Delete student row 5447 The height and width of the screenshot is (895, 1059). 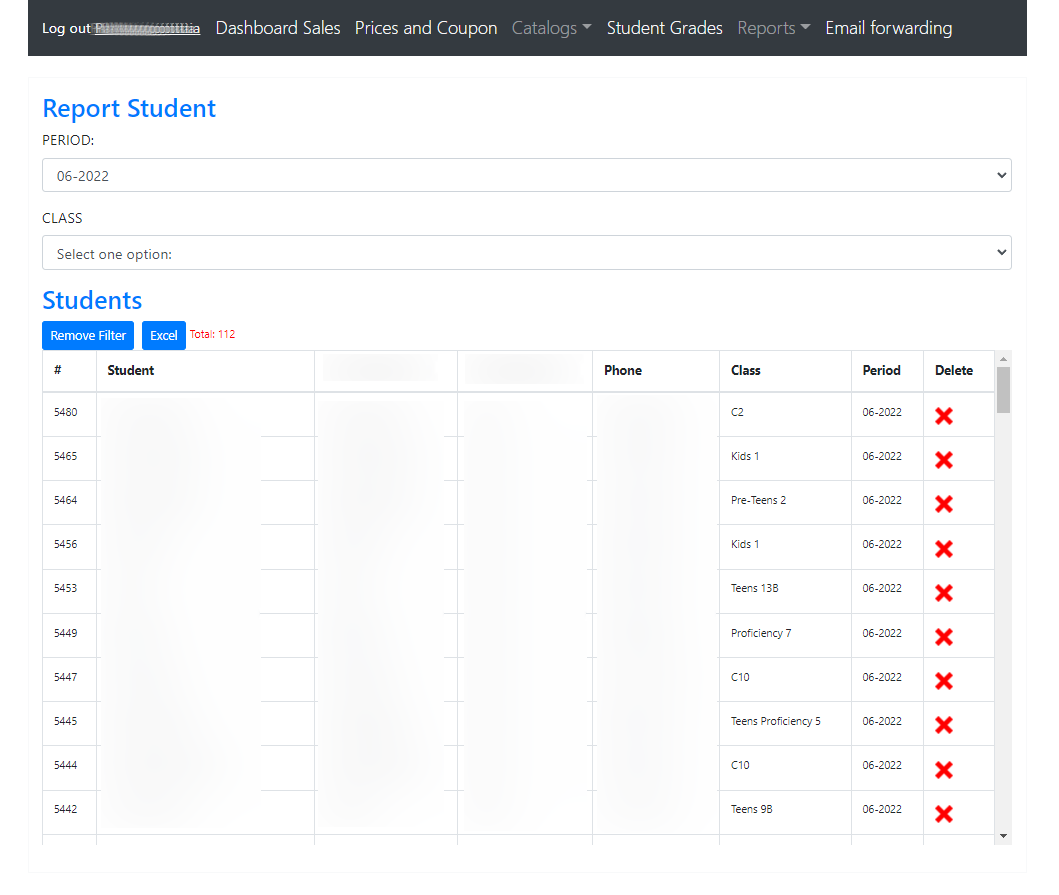click(944, 681)
